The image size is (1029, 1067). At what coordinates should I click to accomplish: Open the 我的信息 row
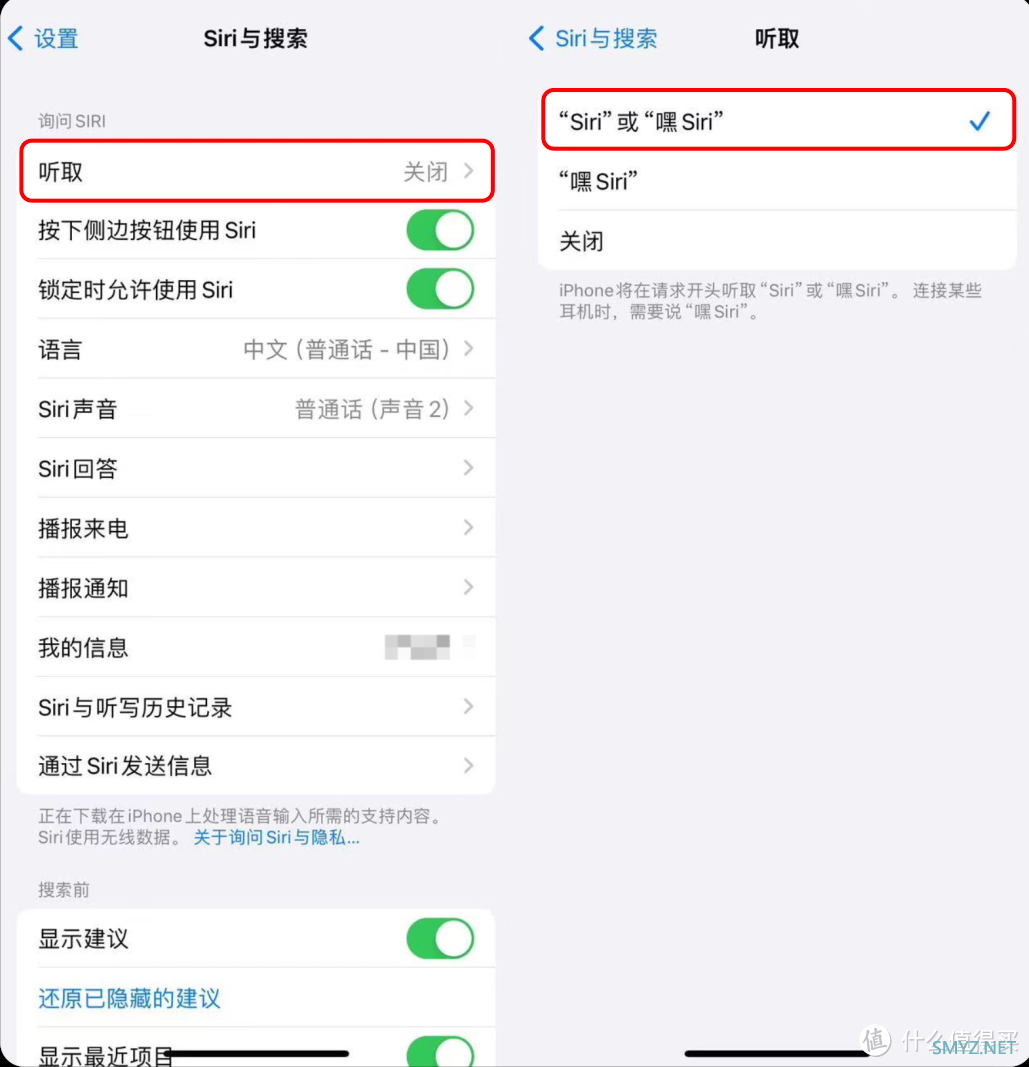pos(257,647)
